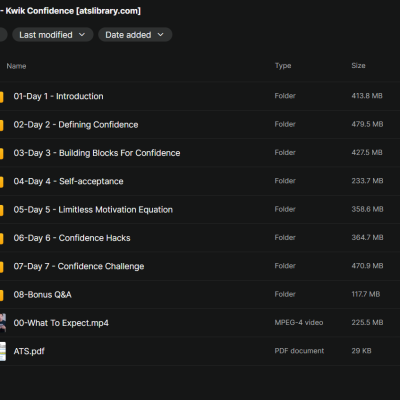The width and height of the screenshot is (400, 400).
Task: Click the 29 KB size value
Action: coord(361,351)
